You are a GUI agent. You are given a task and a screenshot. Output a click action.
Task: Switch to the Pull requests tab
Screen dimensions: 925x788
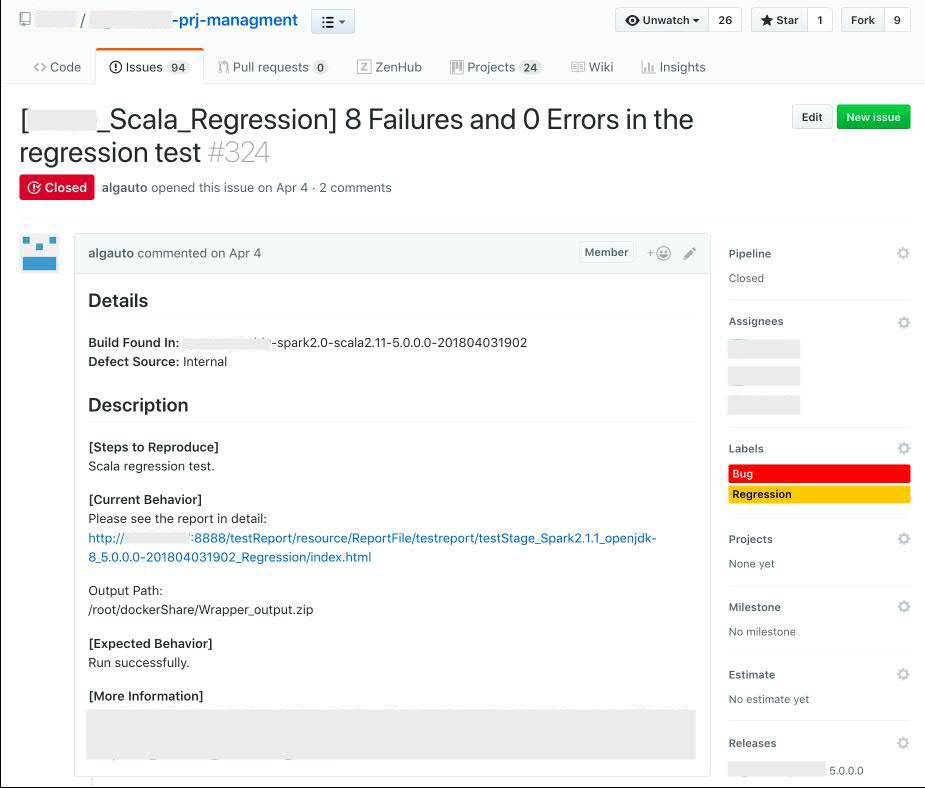pyautogui.click(x=271, y=67)
